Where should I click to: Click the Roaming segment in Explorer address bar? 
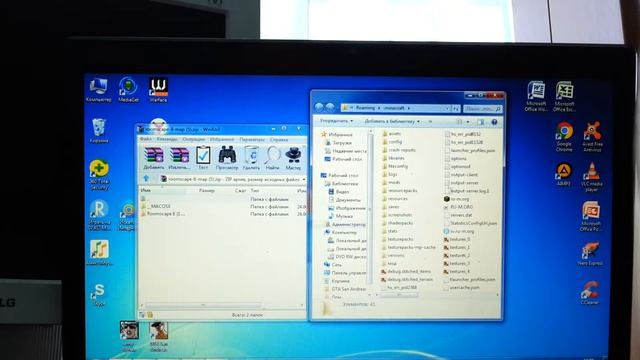365,108
